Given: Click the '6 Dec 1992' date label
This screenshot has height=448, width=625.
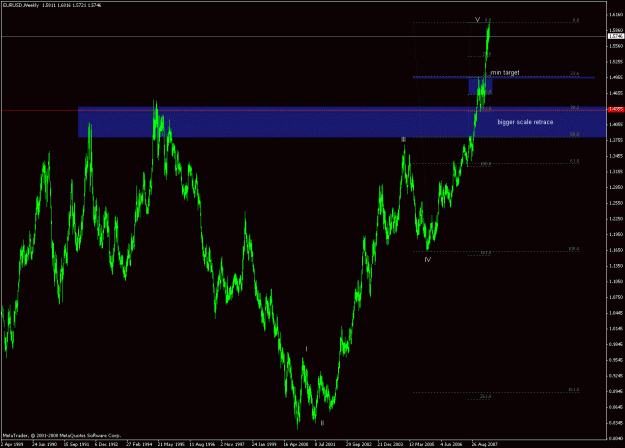Looking at the screenshot, I should pos(106,444).
